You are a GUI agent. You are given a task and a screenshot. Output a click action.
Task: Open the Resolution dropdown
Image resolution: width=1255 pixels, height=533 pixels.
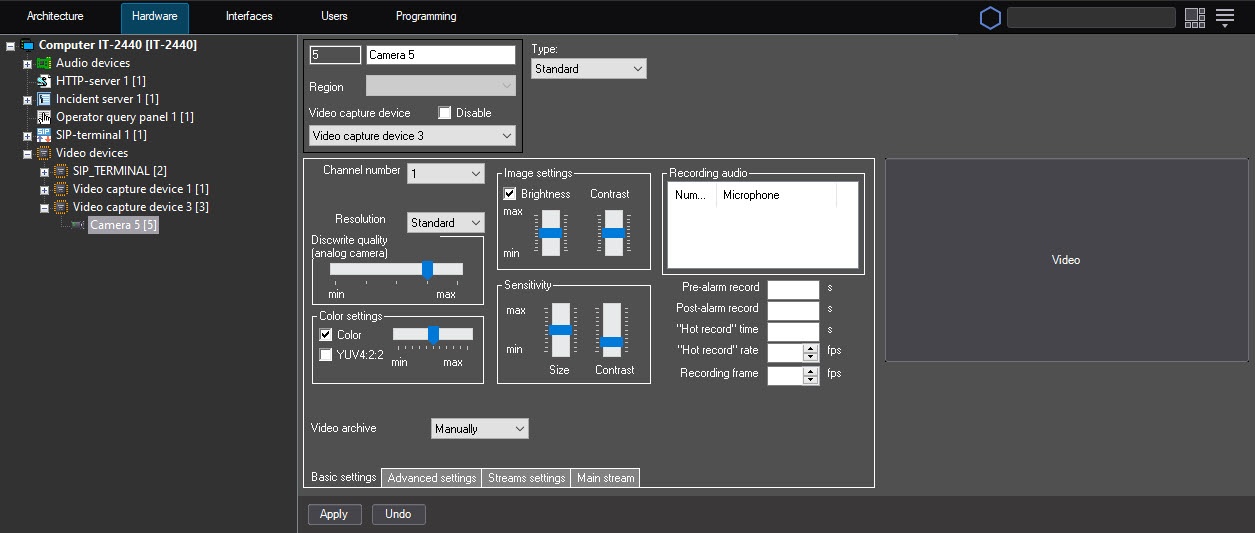point(445,223)
